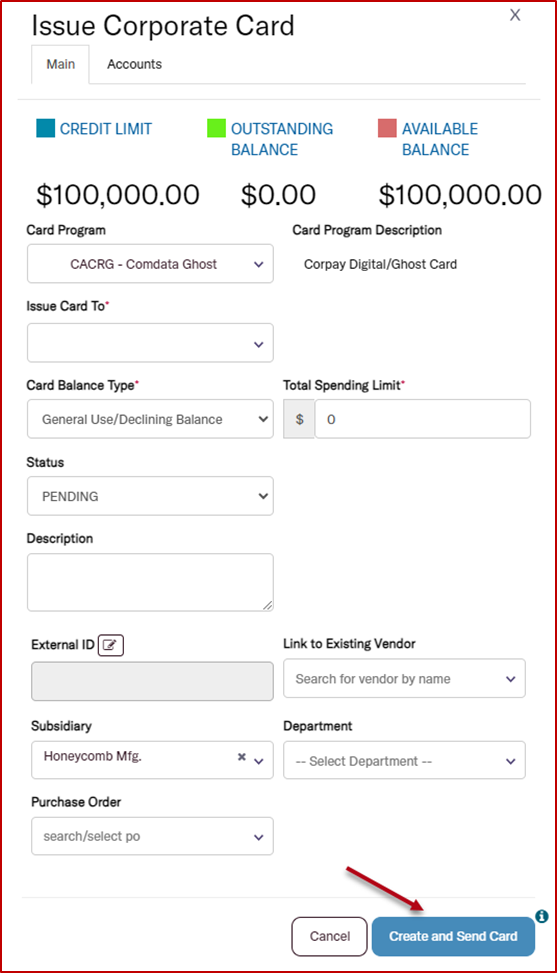Clear the Honeycomb Mfg. subsidiary selection

(x=242, y=757)
